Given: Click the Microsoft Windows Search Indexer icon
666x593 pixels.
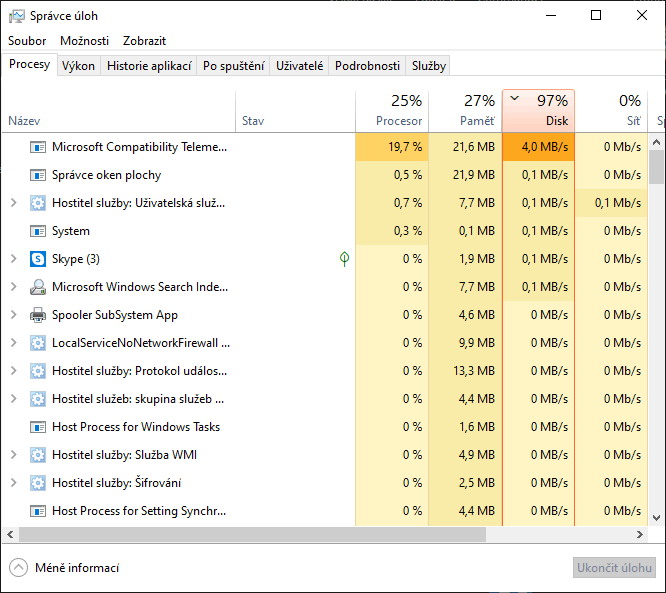Looking at the screenshot, I should [38, 287].
